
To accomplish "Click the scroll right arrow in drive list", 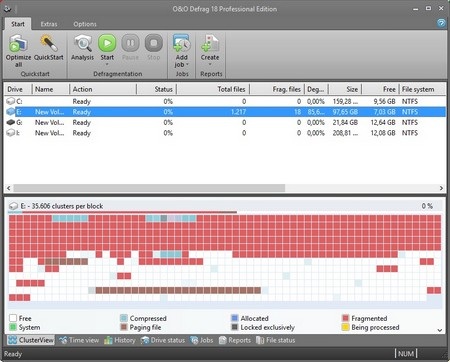I will pos(441,188).
